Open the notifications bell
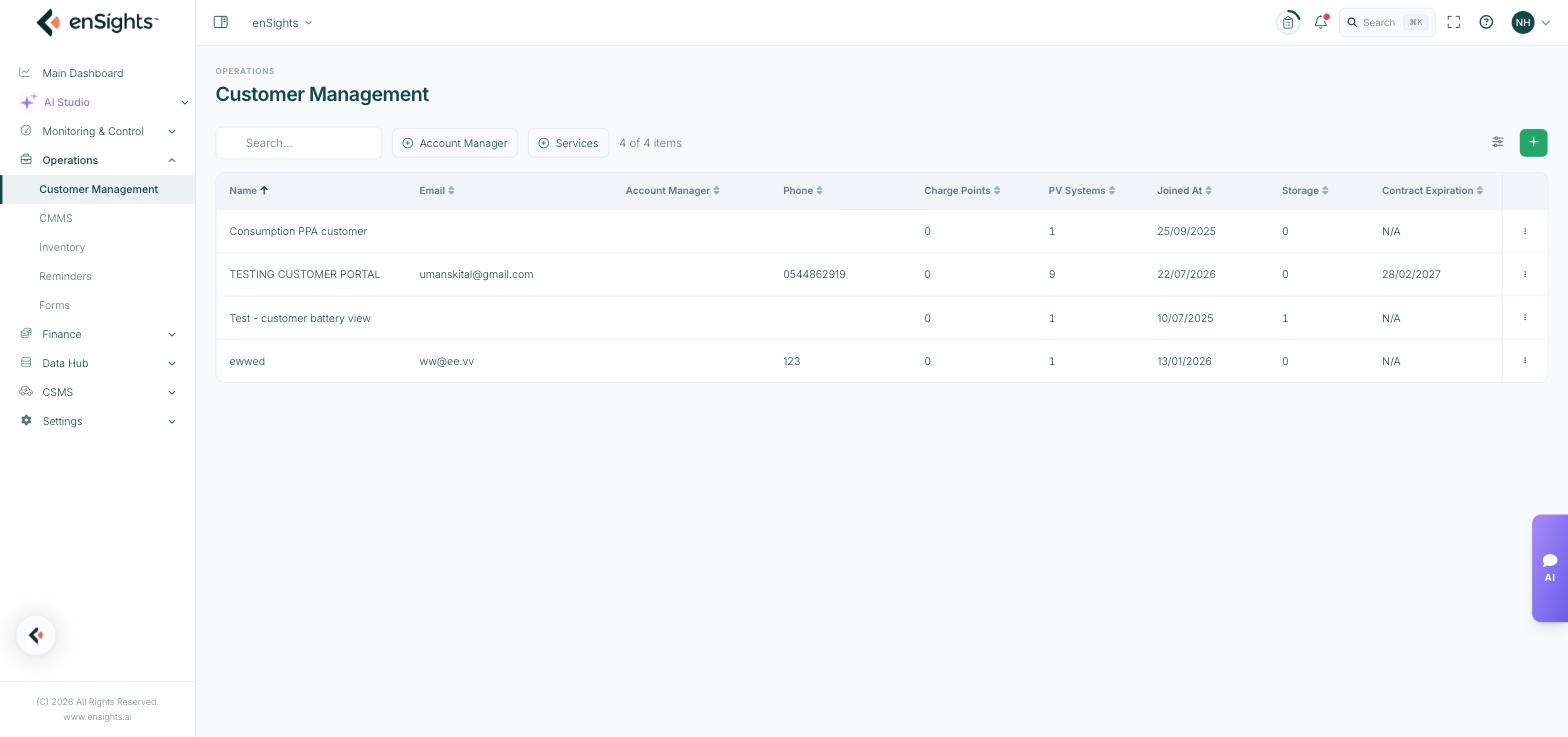The image size is (1568, 737). pos(1321,22)
